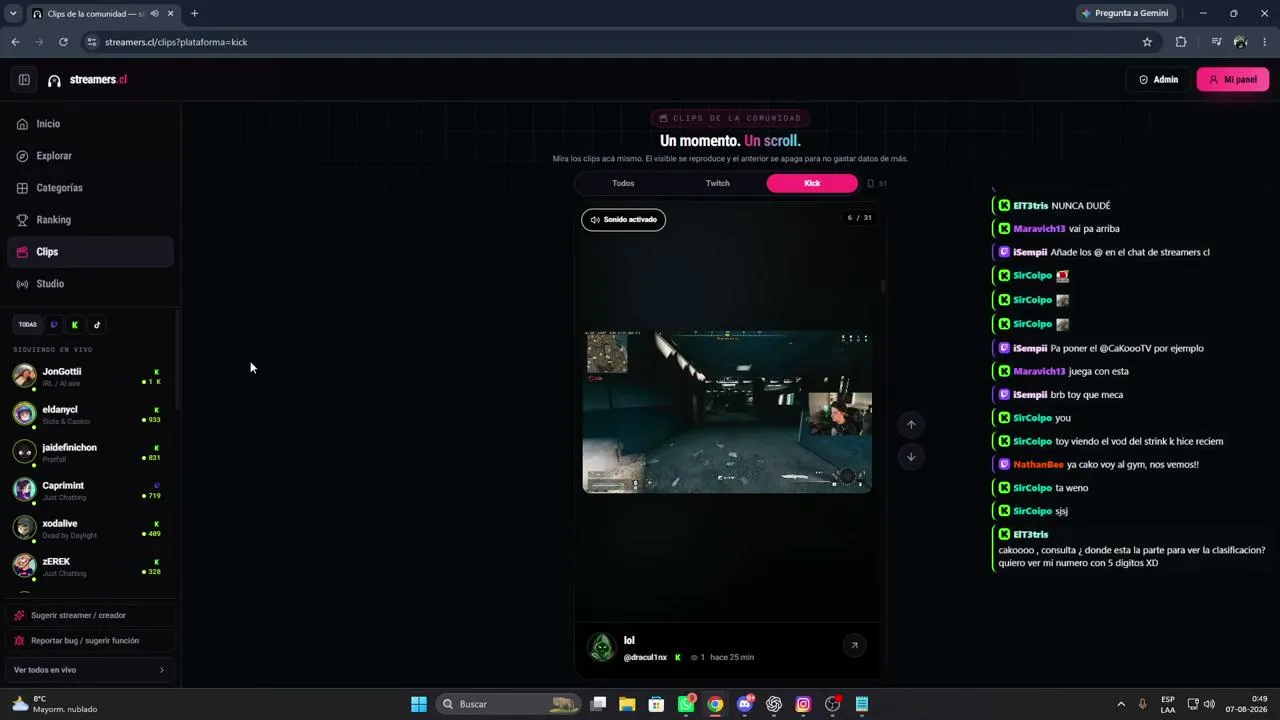Filter live list by Kick icon
Viewport: 1280px width, 720px height.
[x=75, y=325]
